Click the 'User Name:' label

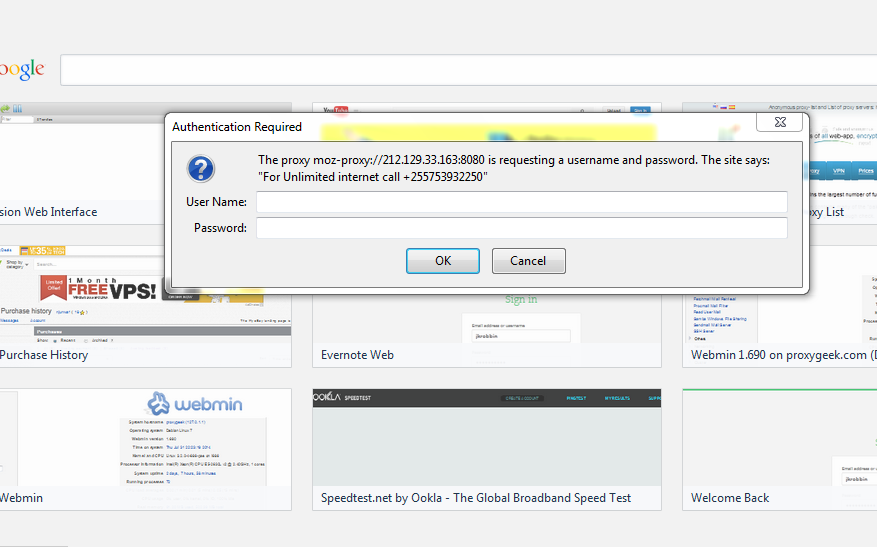(x=216, y=202)
